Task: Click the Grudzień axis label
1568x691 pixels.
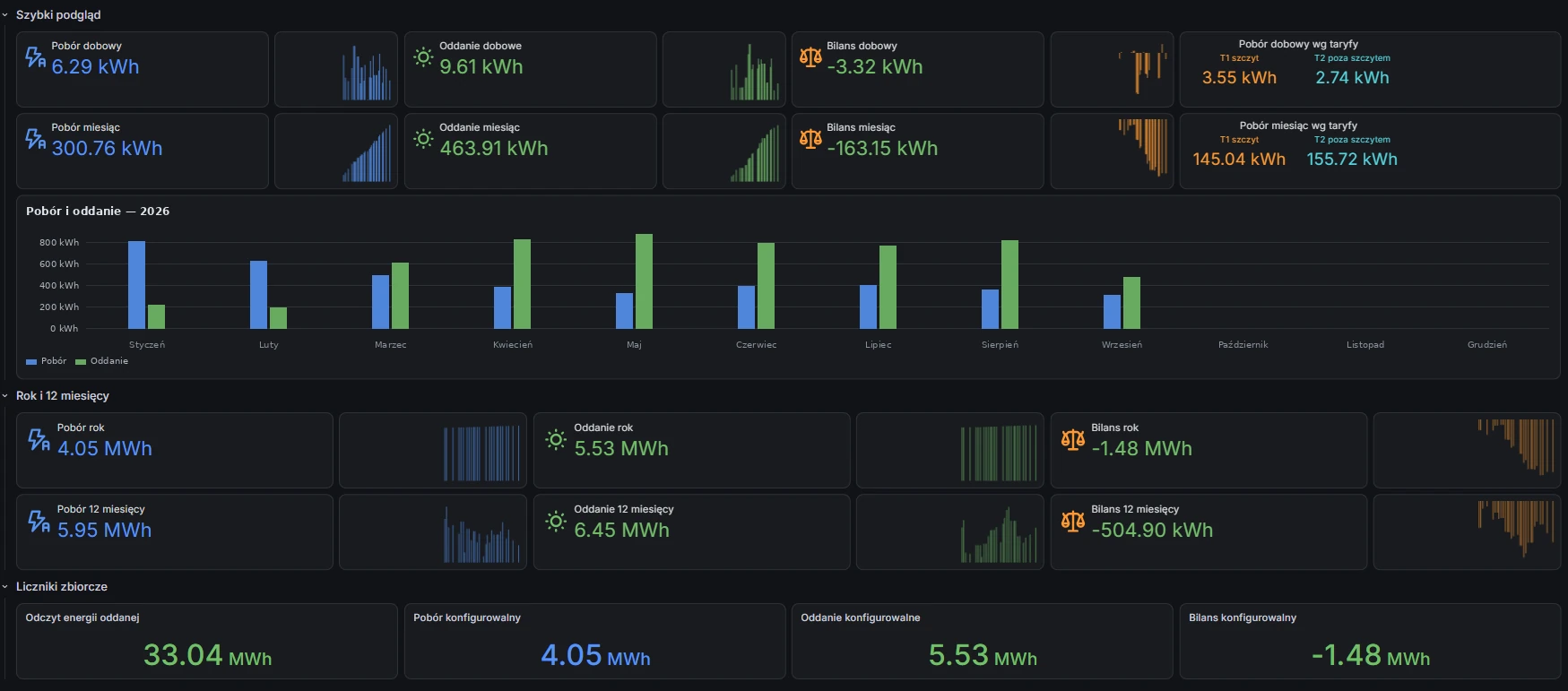Action: coord(1486,345)
